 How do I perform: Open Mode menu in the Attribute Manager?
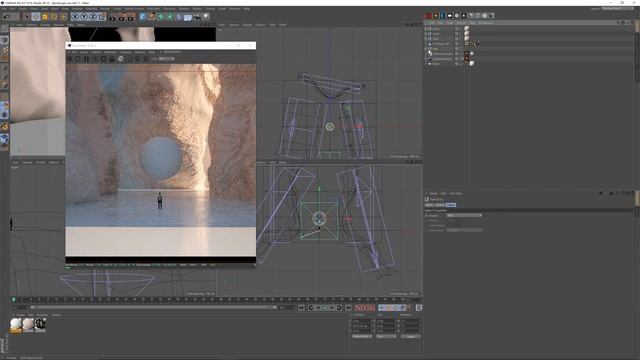tap(433, 193)
